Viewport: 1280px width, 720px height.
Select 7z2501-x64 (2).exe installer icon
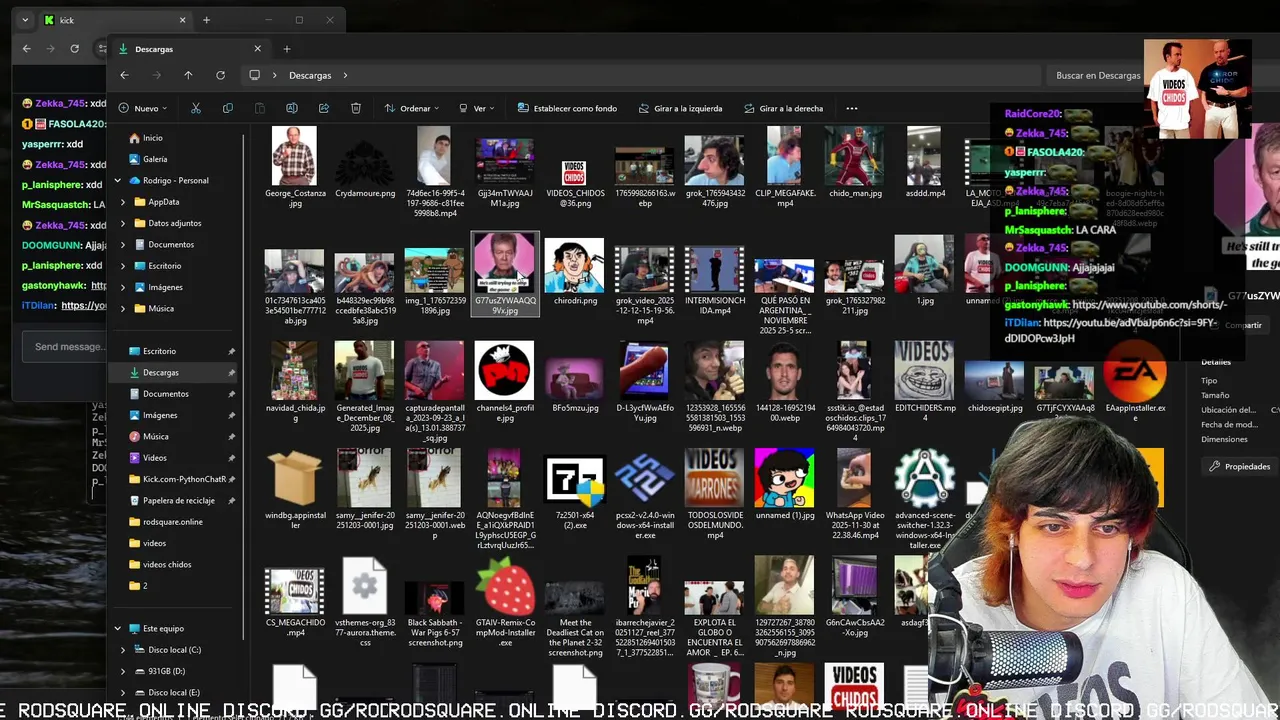click(574, 491)
